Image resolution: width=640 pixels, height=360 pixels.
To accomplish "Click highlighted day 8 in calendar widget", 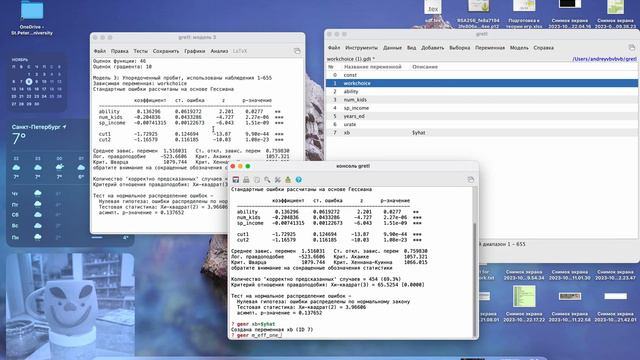I will [29, 82].
